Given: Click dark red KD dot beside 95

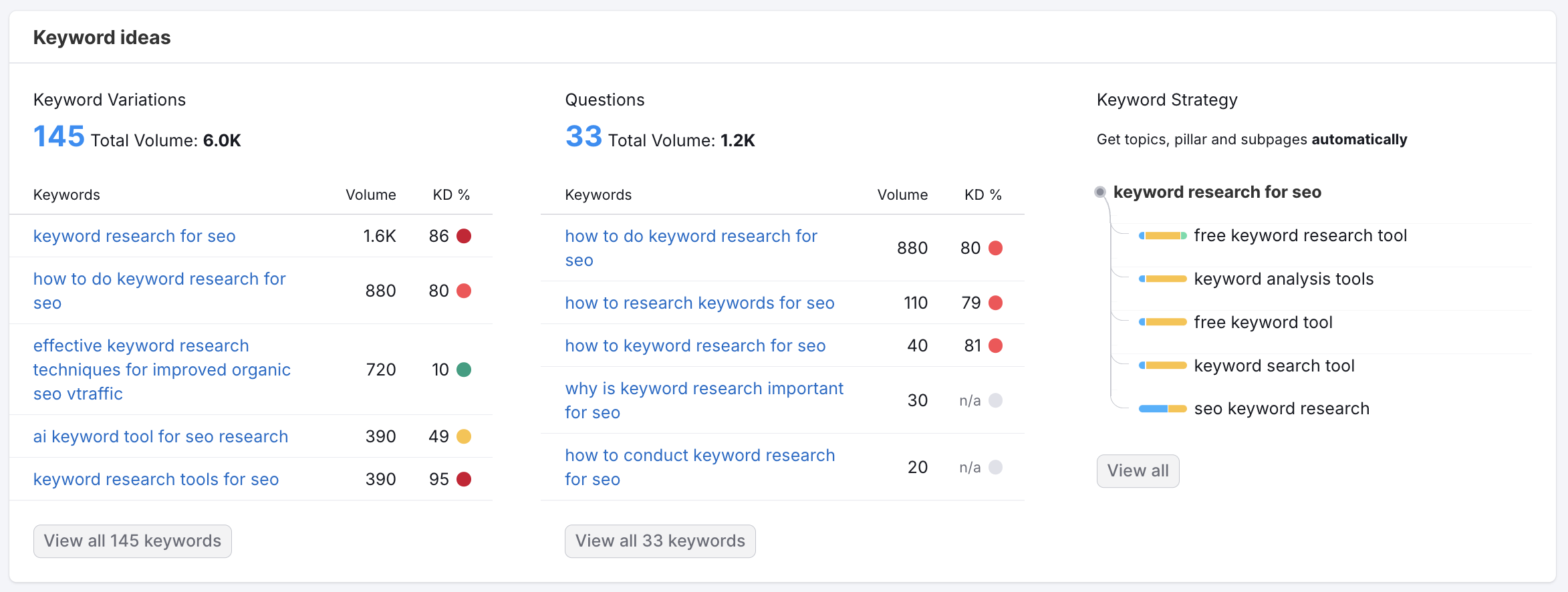Looking at the screenshot, I should click(464, 479).
